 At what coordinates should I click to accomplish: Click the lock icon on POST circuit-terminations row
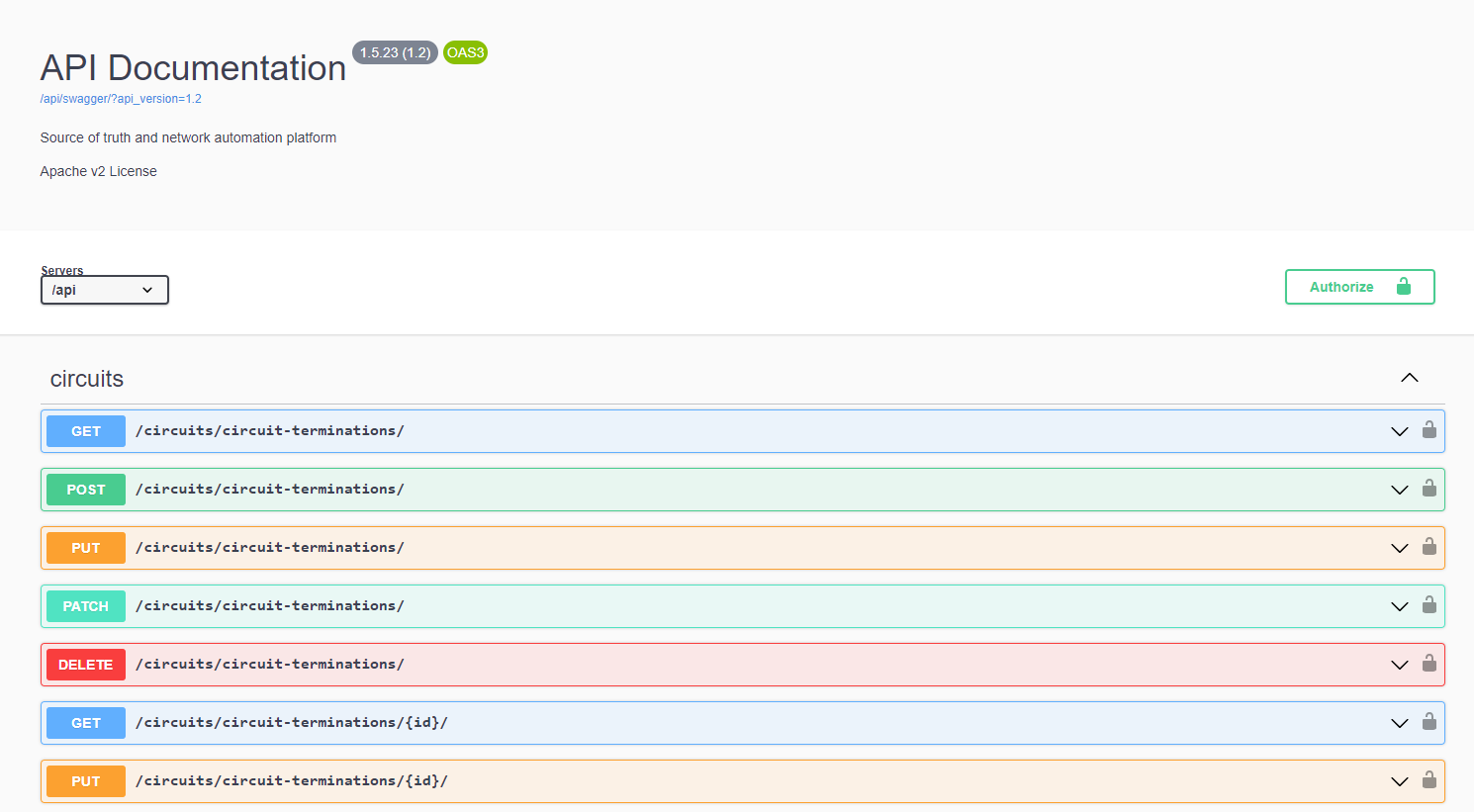coord(1428,489)
